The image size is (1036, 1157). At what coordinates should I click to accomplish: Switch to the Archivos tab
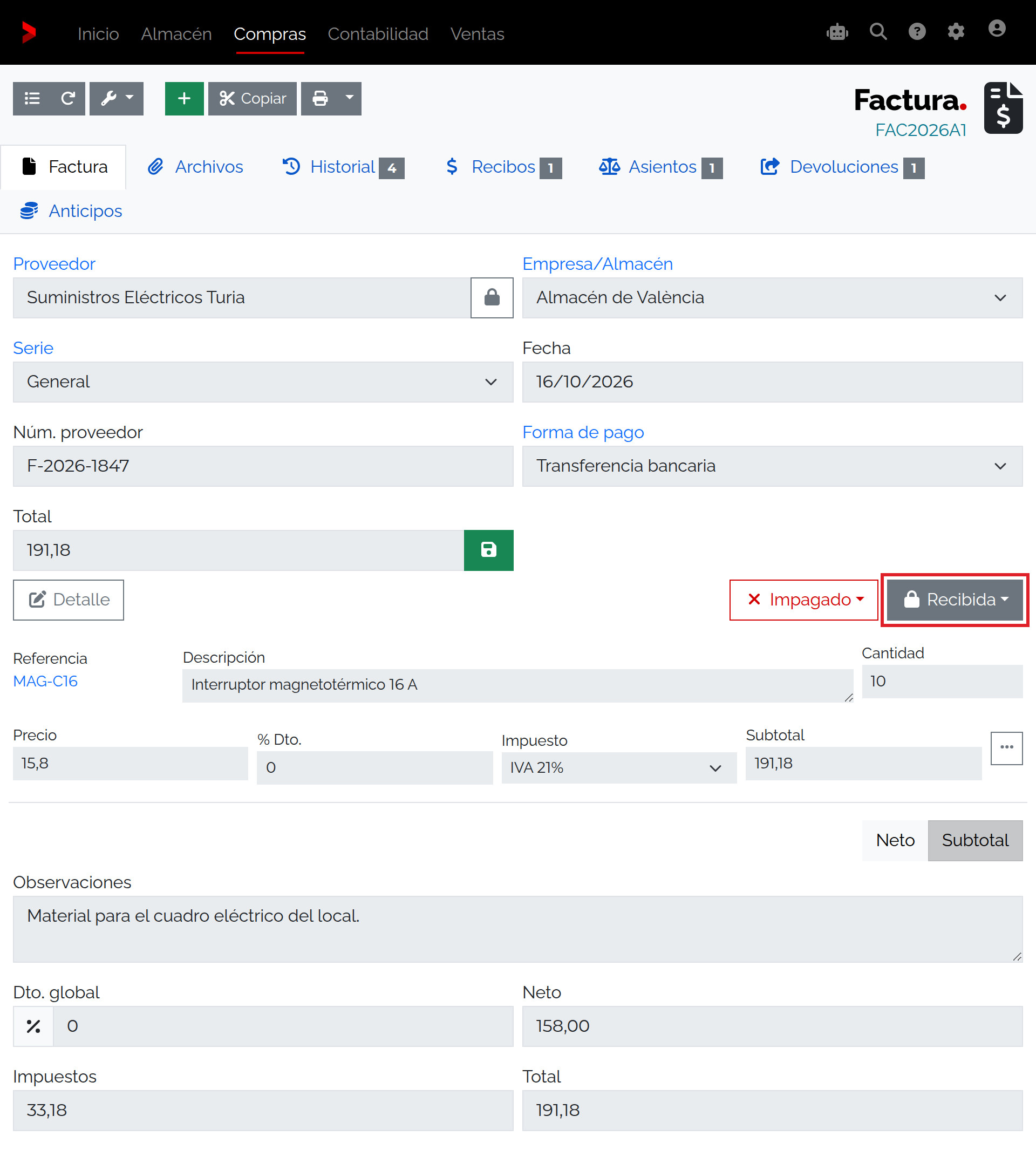(x=195, y=167)
